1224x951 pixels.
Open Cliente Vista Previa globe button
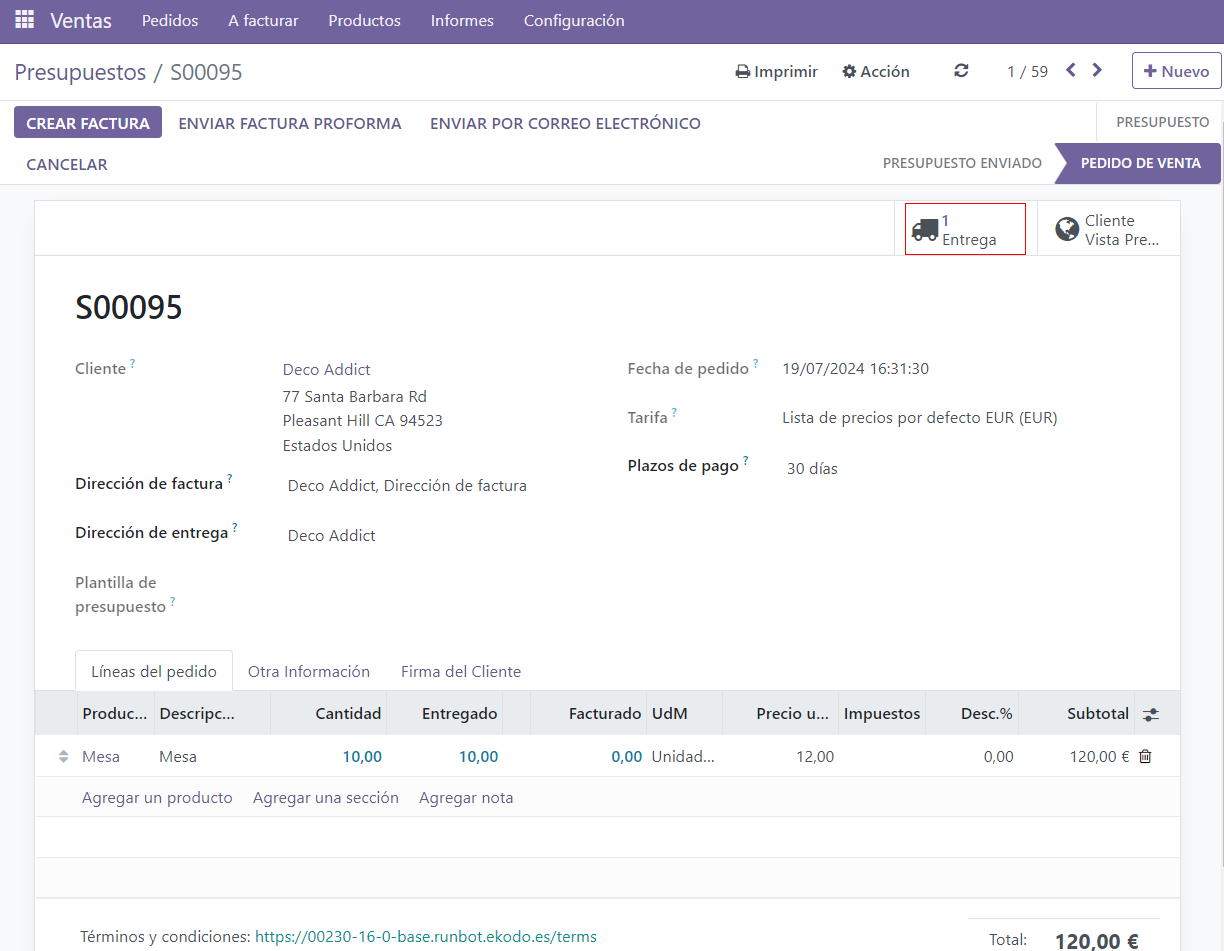coord(1108,229)
